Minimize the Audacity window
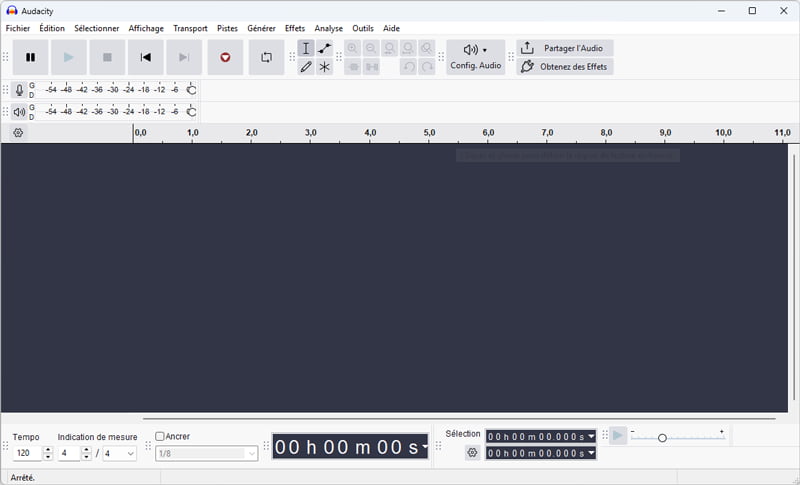 click(721, 11)
